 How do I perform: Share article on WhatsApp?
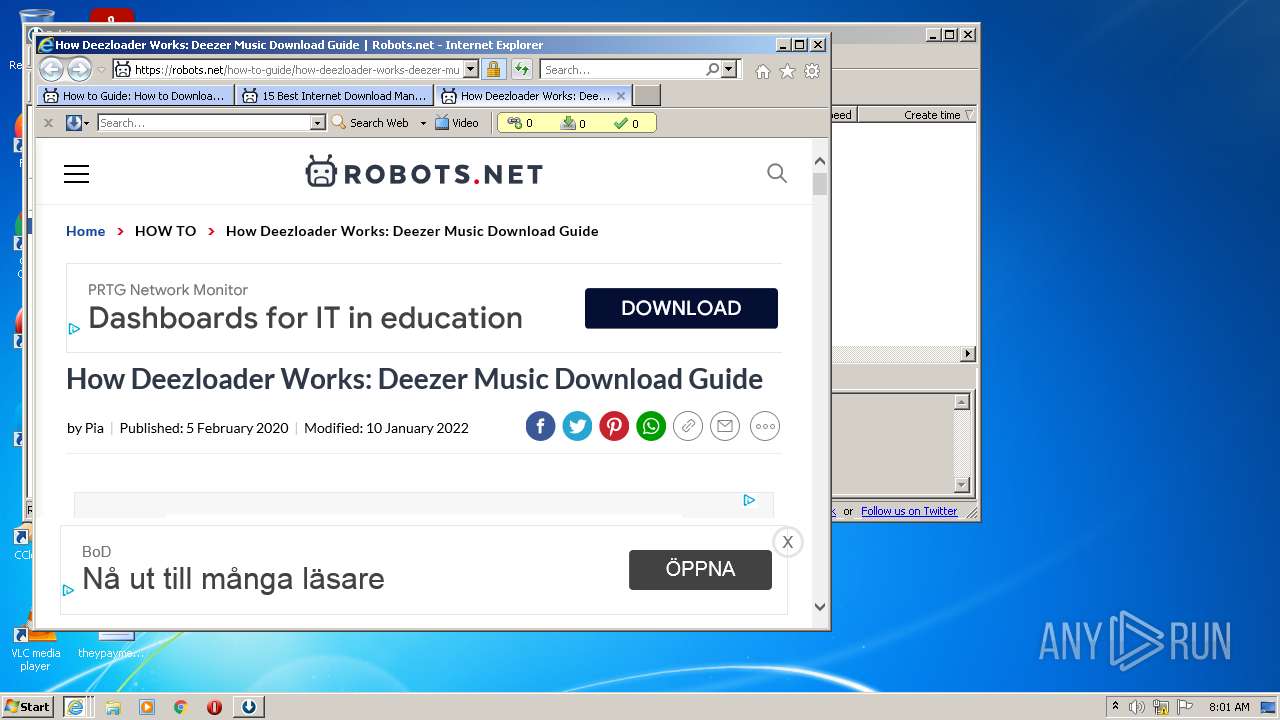[651, 426]
